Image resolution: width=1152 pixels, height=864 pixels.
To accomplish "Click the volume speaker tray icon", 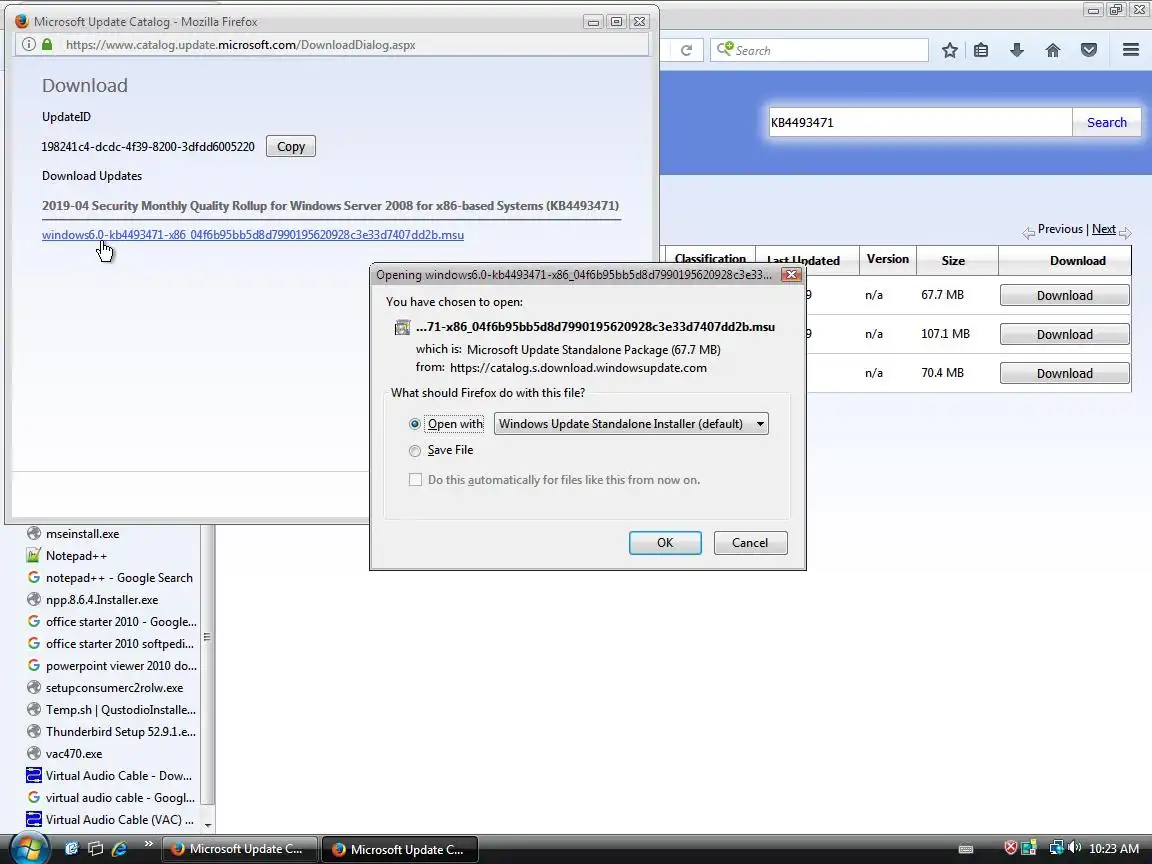I will [x=1075, y=848].
